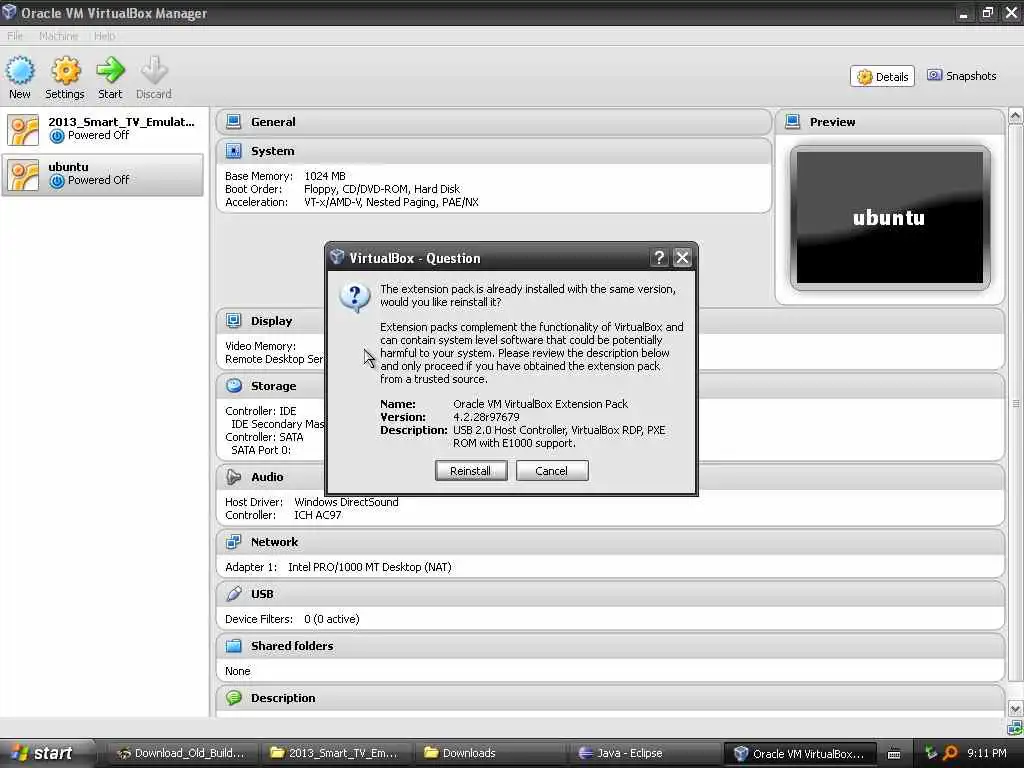Click the Preview panel monitor icon

(792, 121)
